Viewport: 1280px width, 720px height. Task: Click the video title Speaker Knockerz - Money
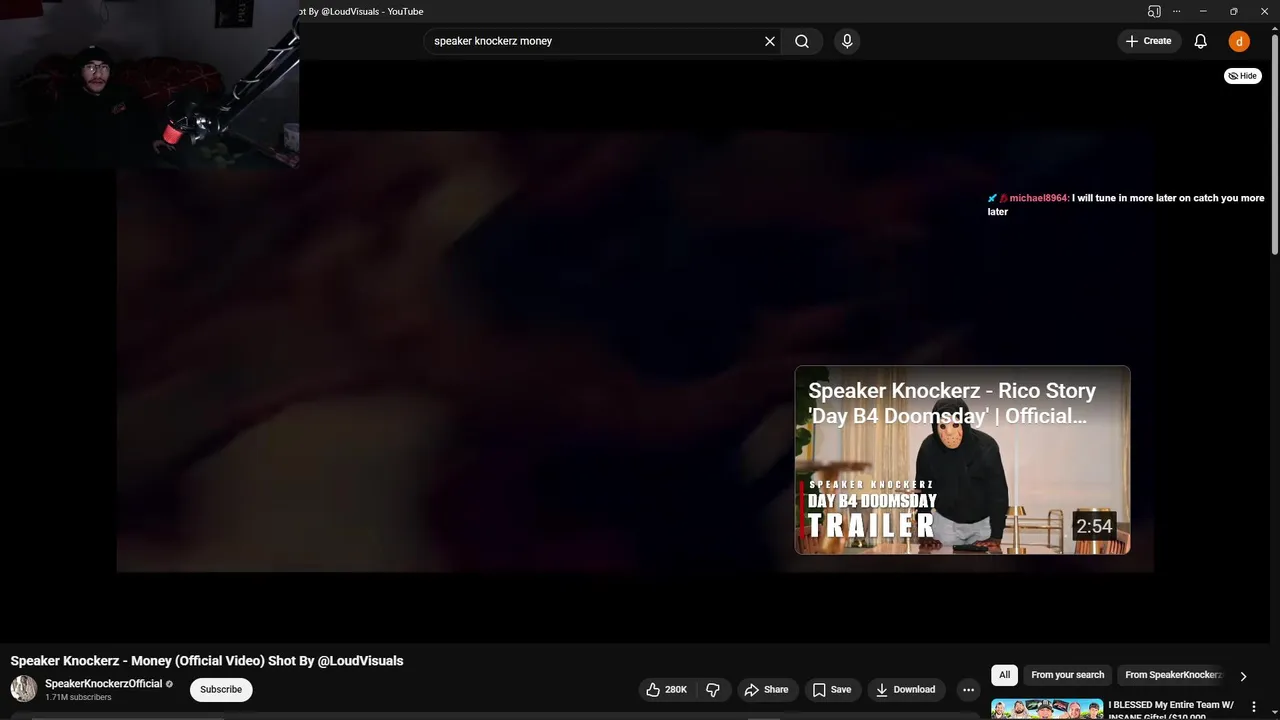click(207, 661)
